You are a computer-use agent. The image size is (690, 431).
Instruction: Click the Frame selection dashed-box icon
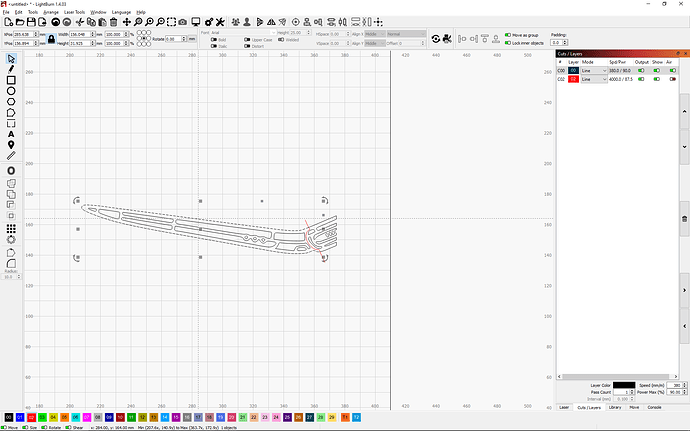coord(172,22)
